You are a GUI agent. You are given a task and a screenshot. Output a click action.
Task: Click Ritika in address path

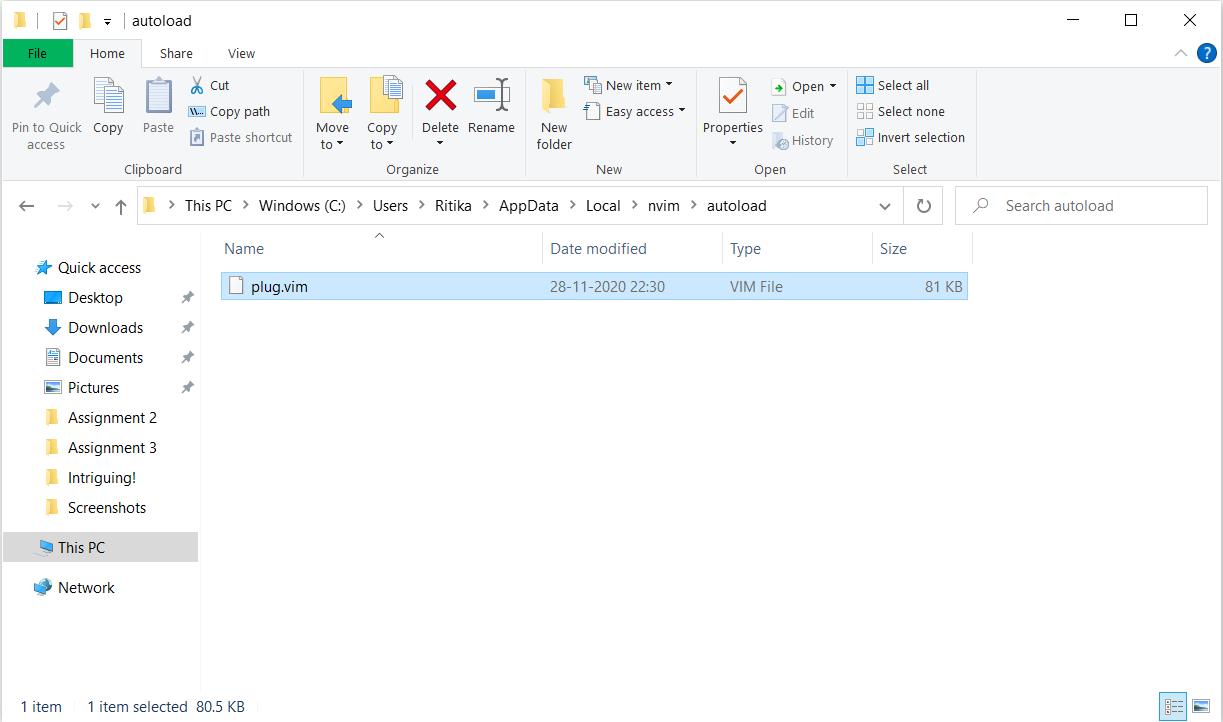point(453,205)
